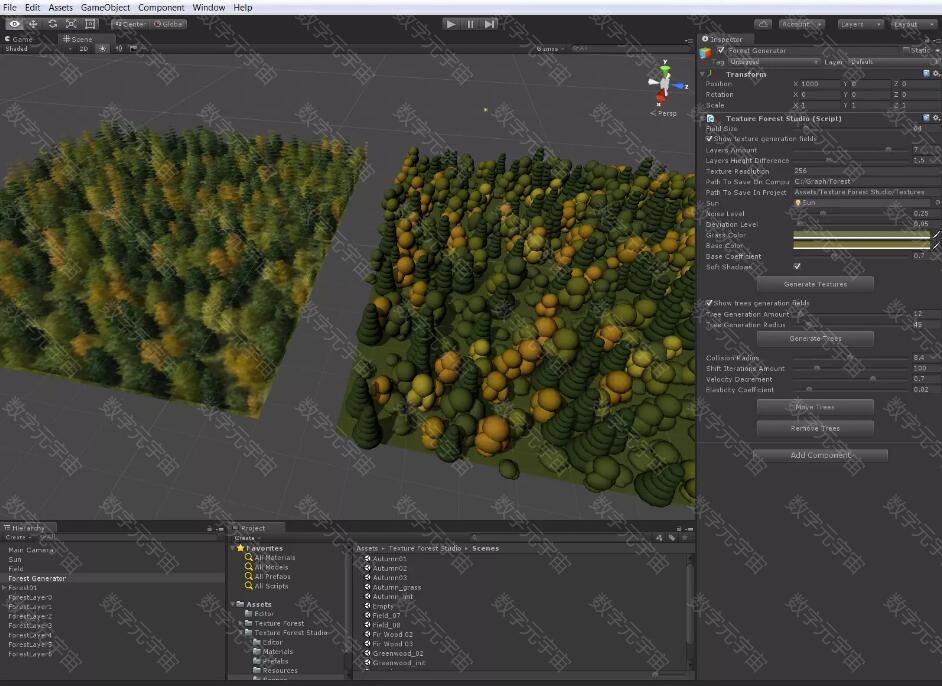Open the Layers dropdown

point(860,24)
